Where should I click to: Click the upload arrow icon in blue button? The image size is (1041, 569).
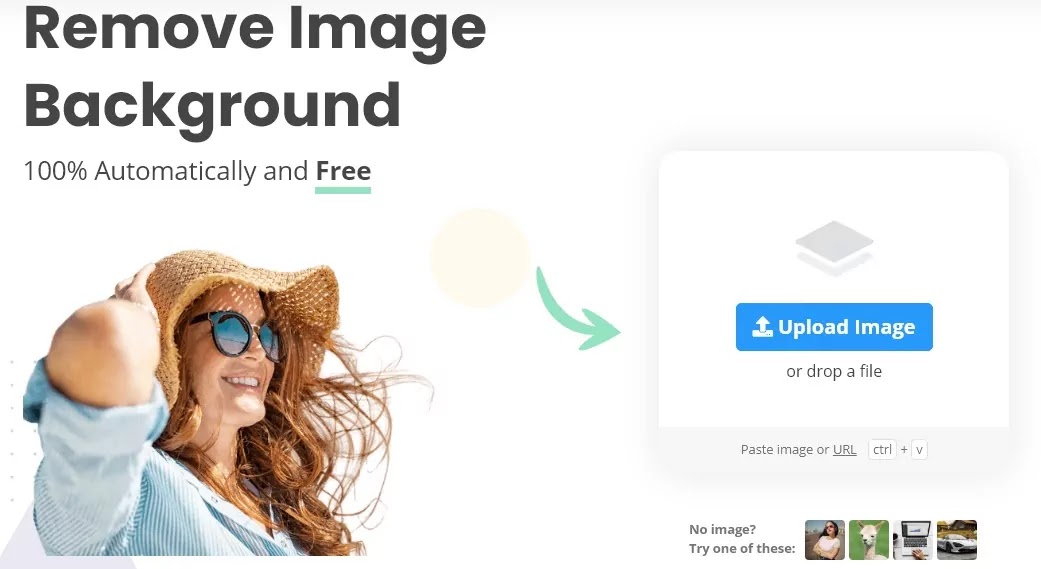(x=762, y=326)
